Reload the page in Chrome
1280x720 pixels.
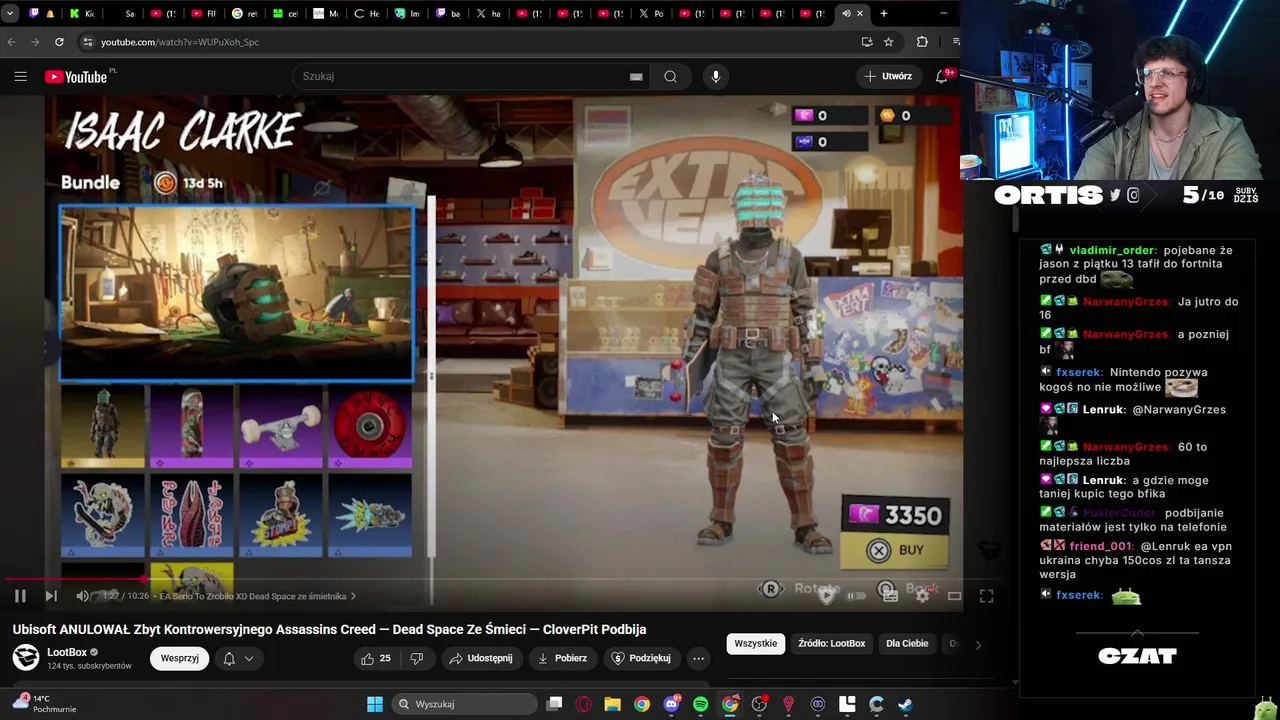pos(59,42)
